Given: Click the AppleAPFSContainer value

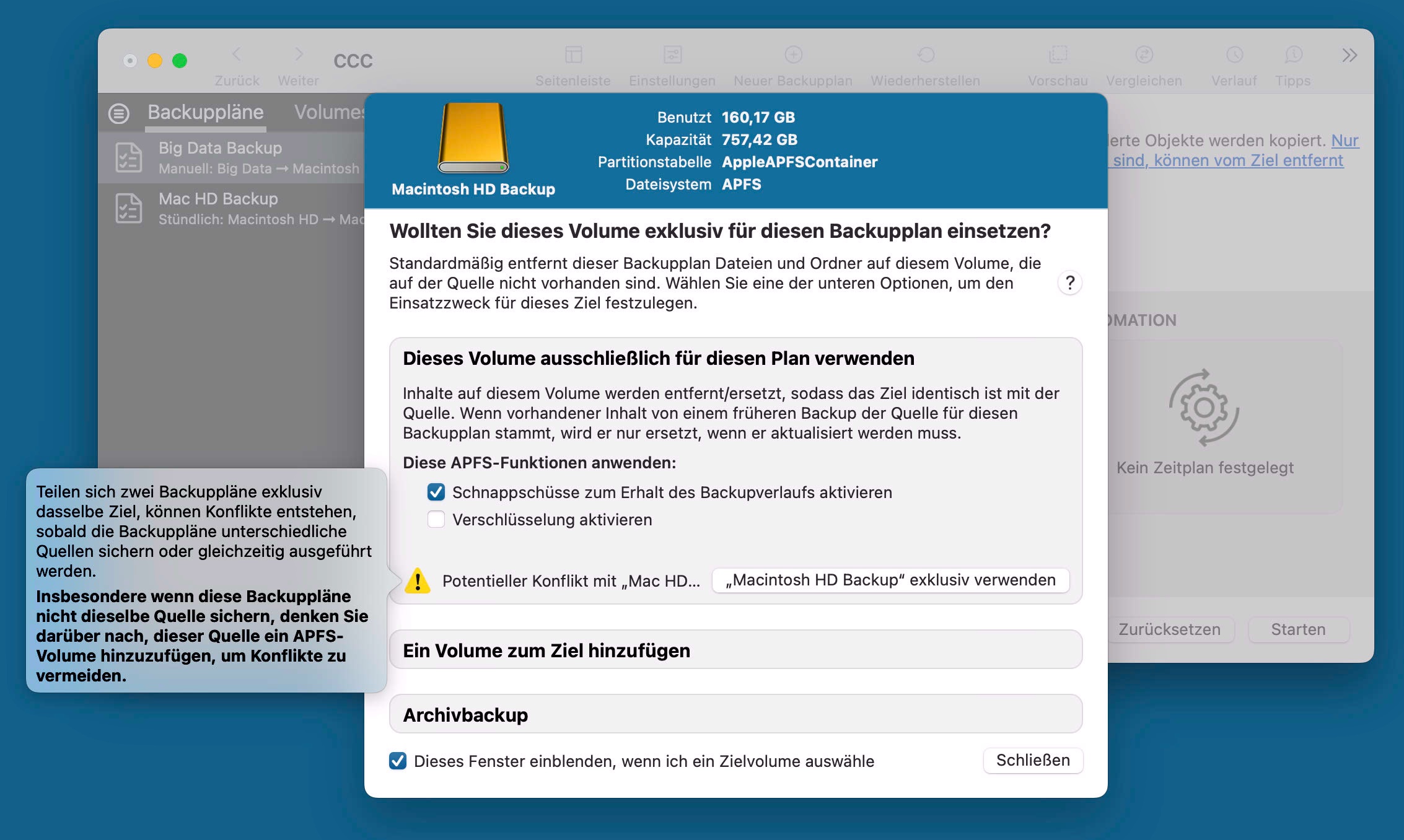Looking at the screenshot, I should pos(800,162).
